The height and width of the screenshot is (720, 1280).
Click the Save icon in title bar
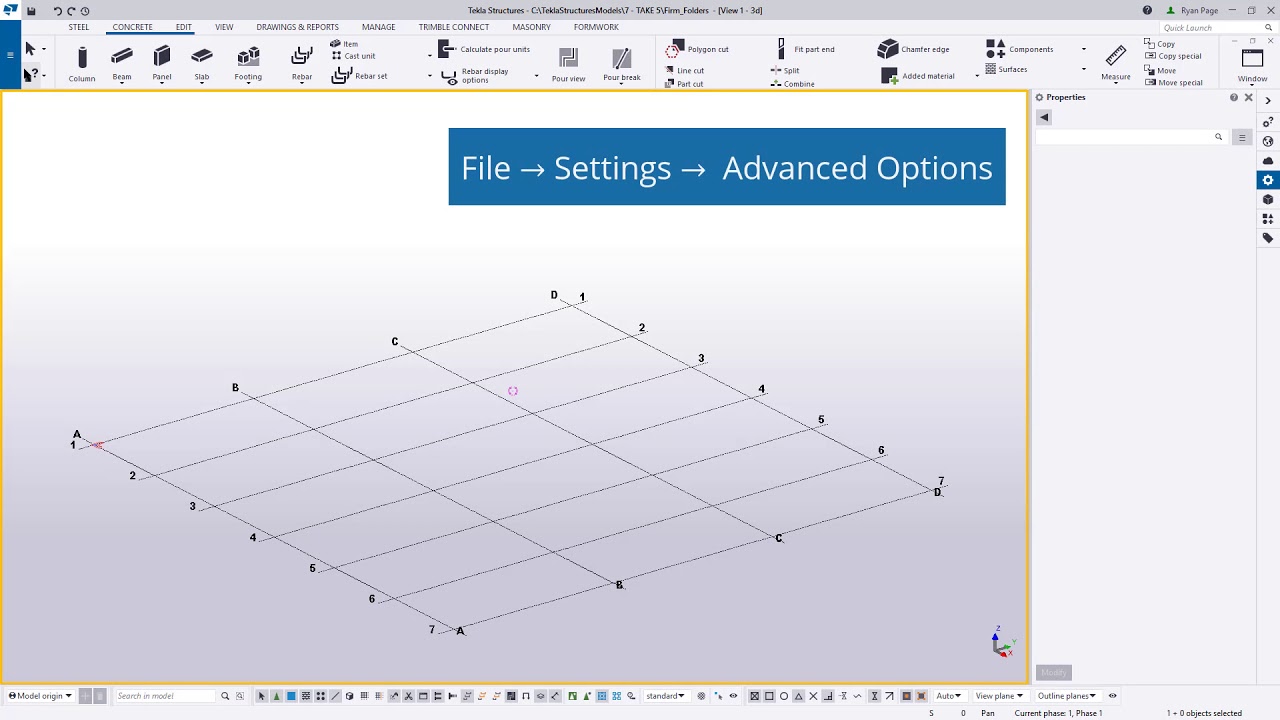point(31,11)
